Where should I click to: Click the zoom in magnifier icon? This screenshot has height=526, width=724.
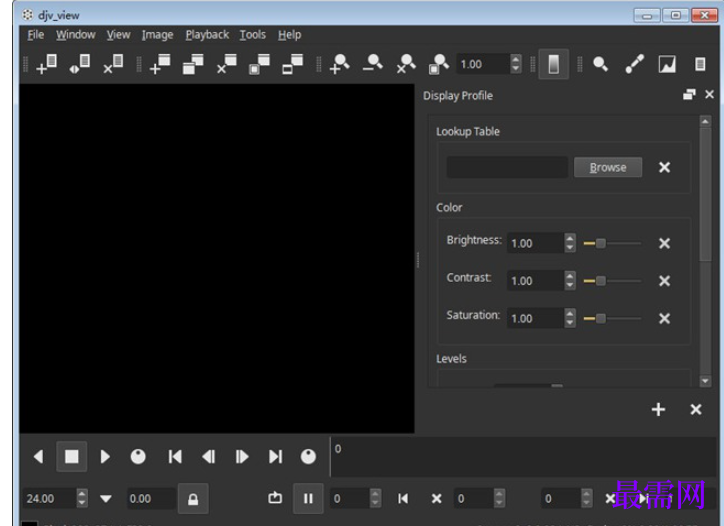[339, 64]
